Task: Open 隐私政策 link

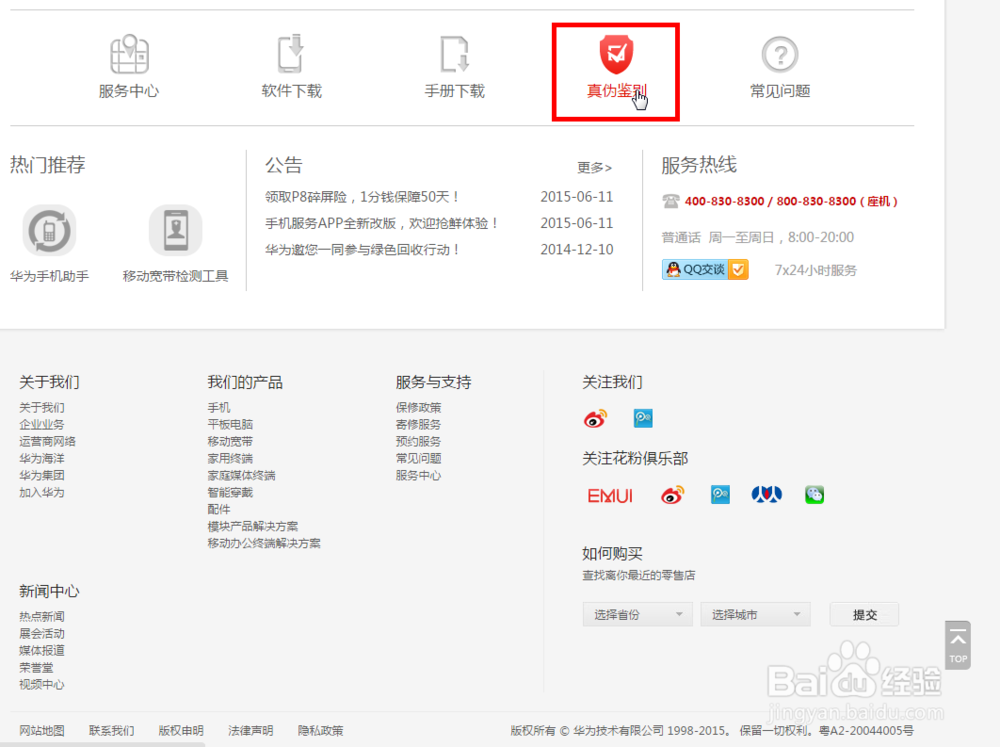Action: (x=321, y=730)
